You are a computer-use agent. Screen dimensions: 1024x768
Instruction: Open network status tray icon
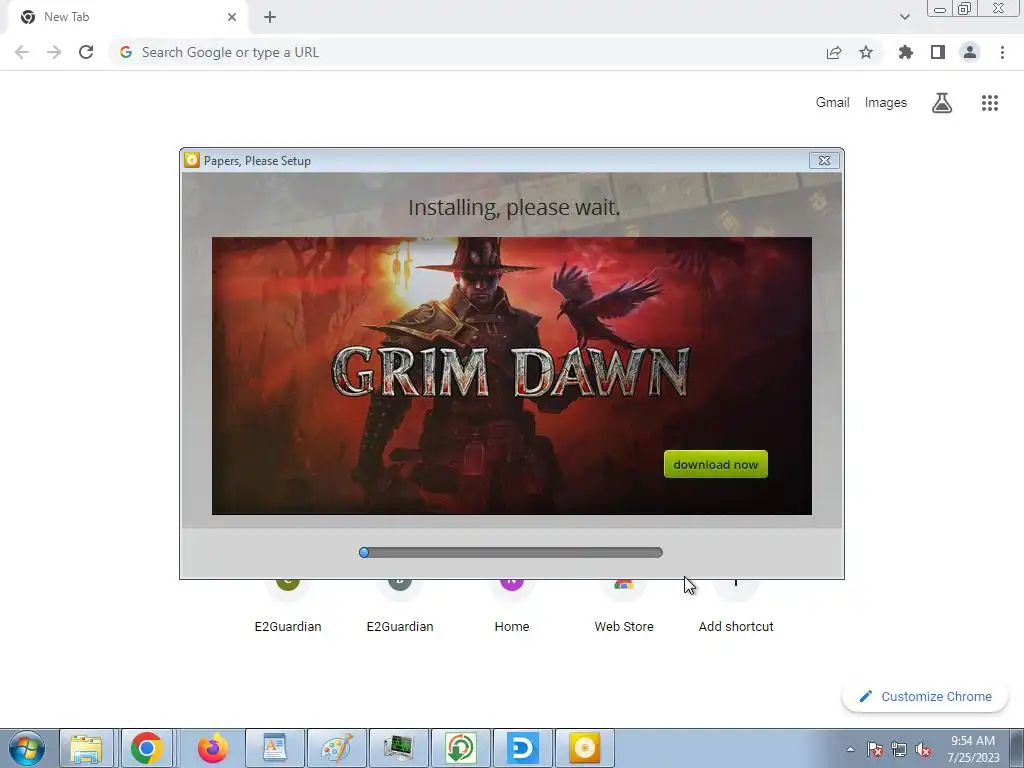click(899, 749)
